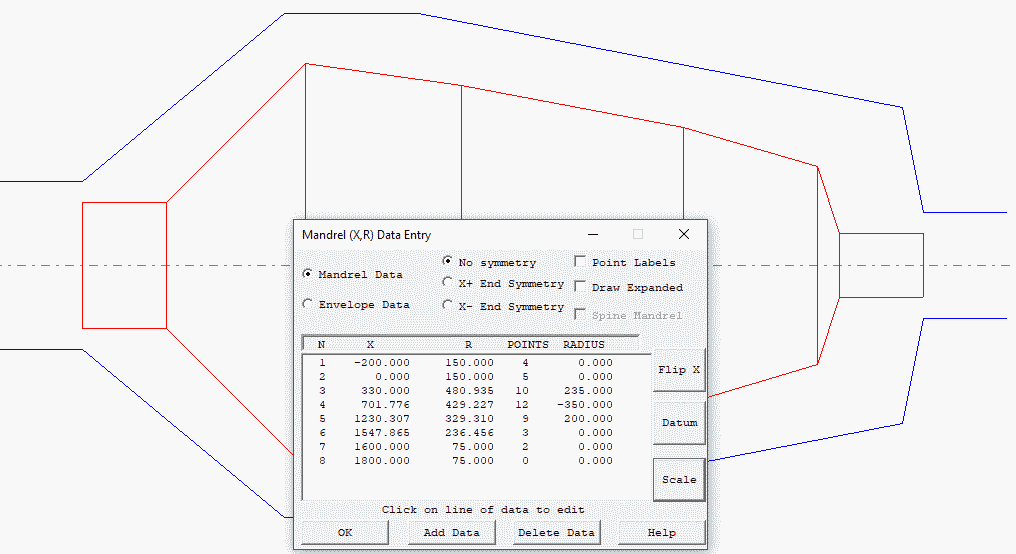Open Help for mandrel data entry

[661, 532]
